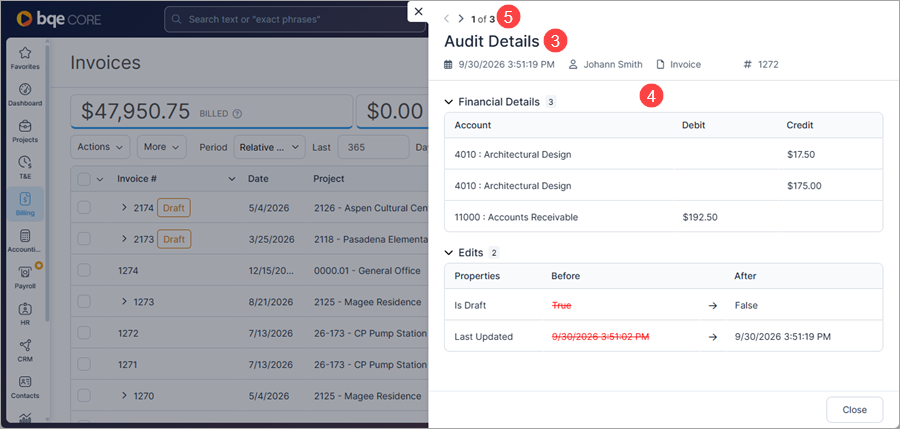Click the BQE CORE logo
The height and width of the screenshot is (429, 900).
point(59,19)
